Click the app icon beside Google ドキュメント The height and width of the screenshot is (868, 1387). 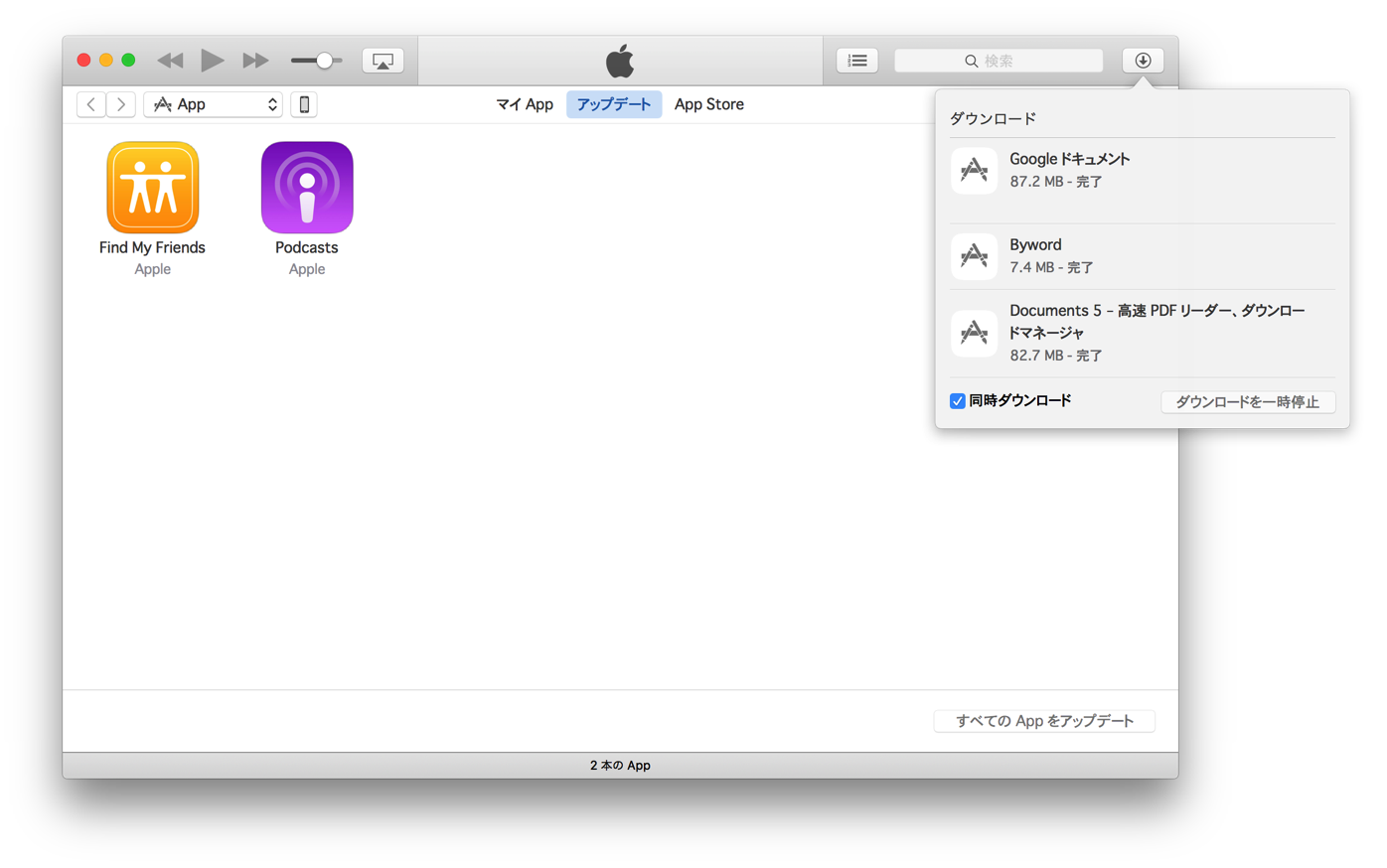pos(974,171)
